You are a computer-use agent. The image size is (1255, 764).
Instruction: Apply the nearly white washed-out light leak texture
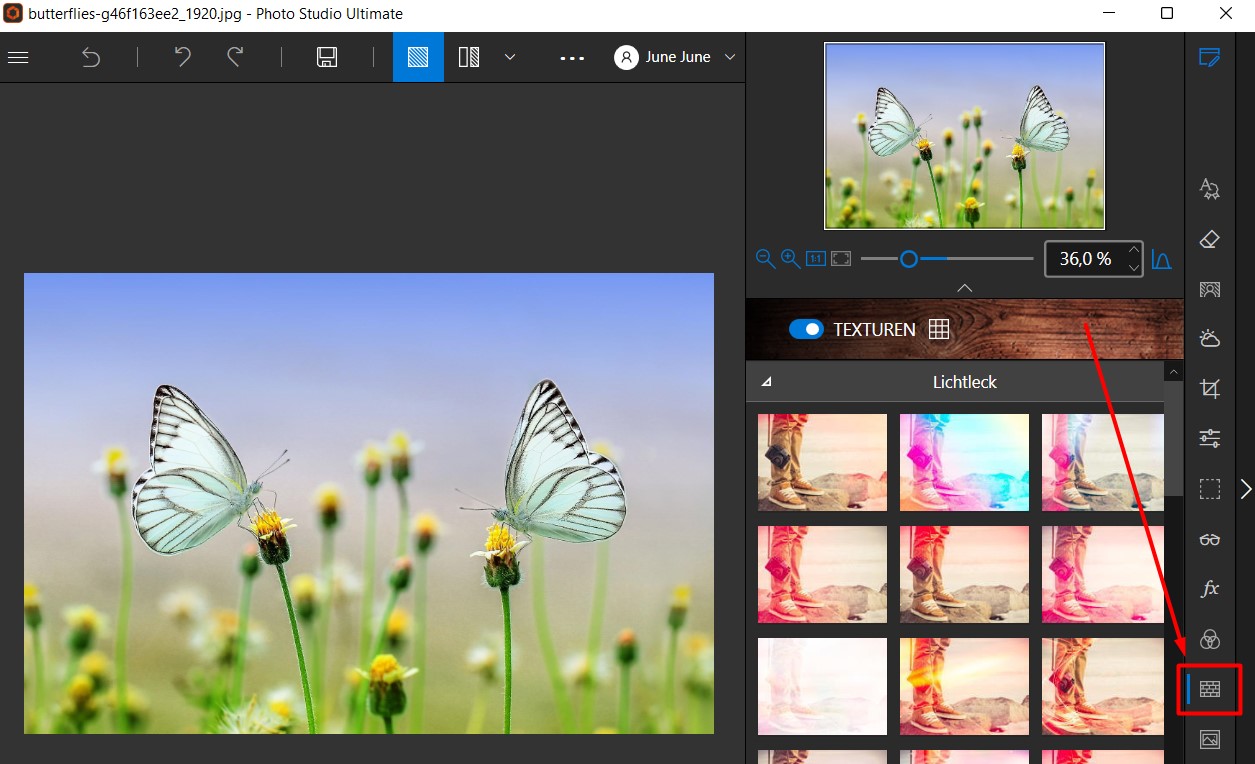coord(822,686)
